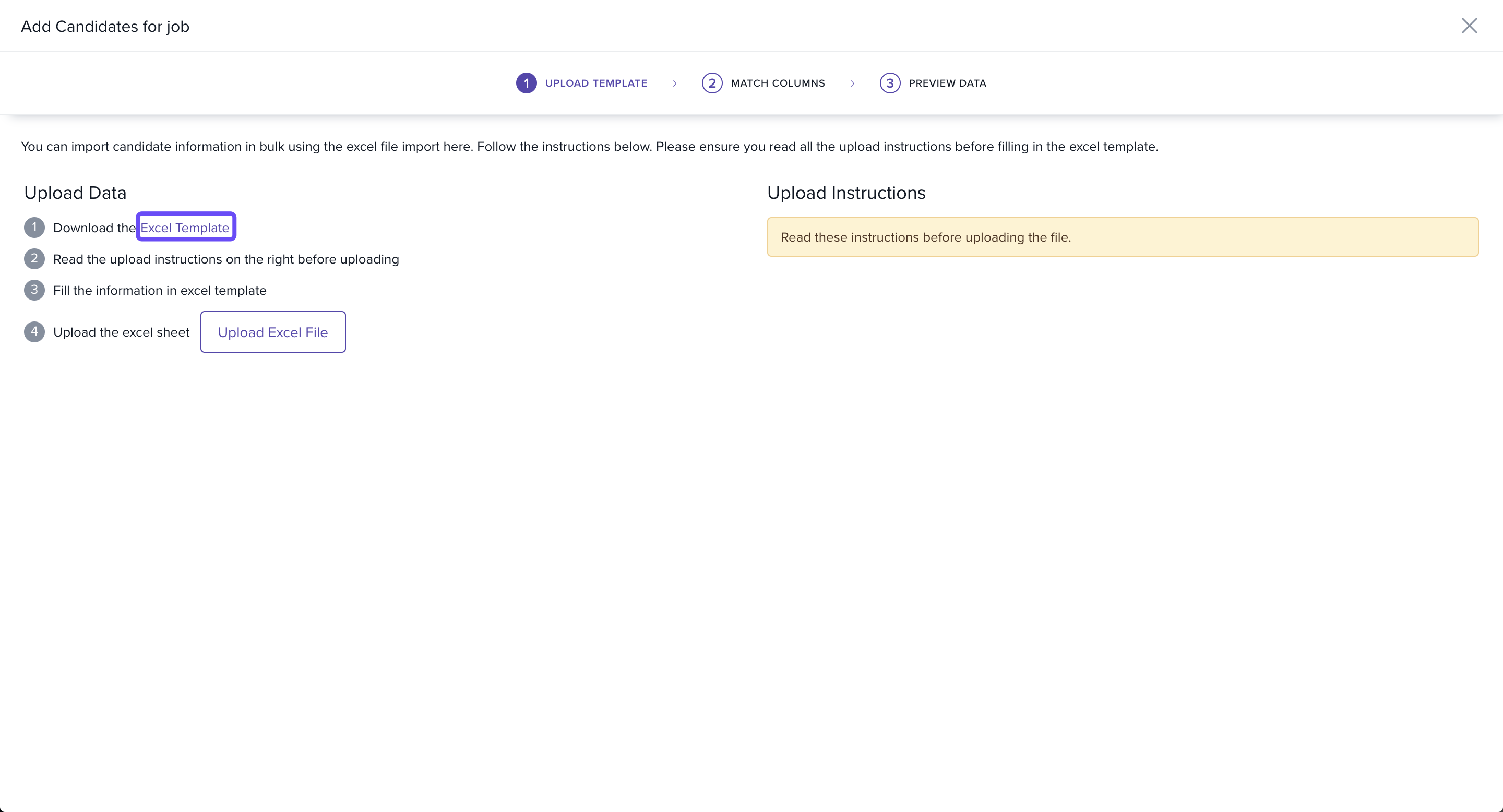
Task: Click the Add Candidates for job title
Action: click(x=105, y=26)
